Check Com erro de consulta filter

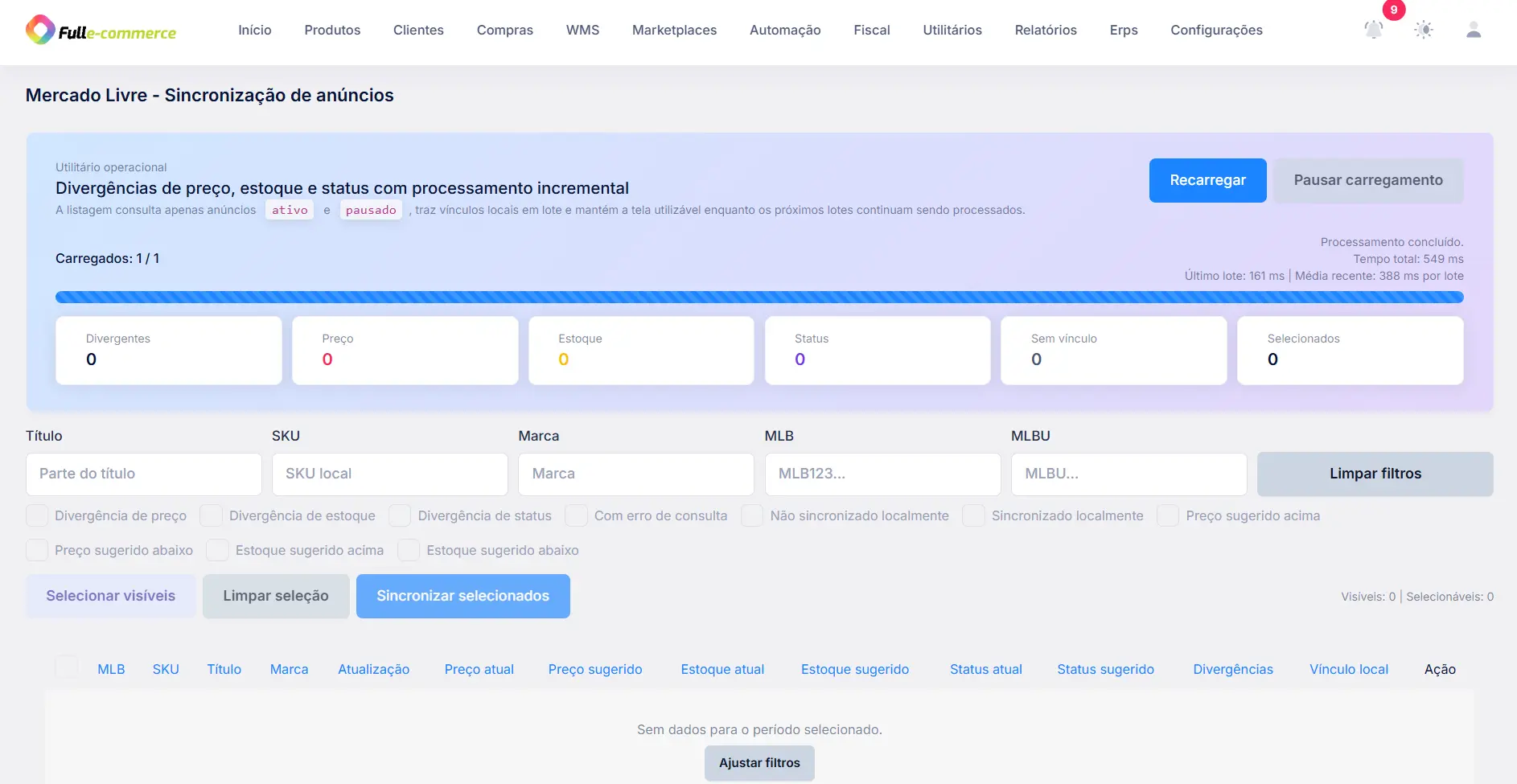pos(576,515)
